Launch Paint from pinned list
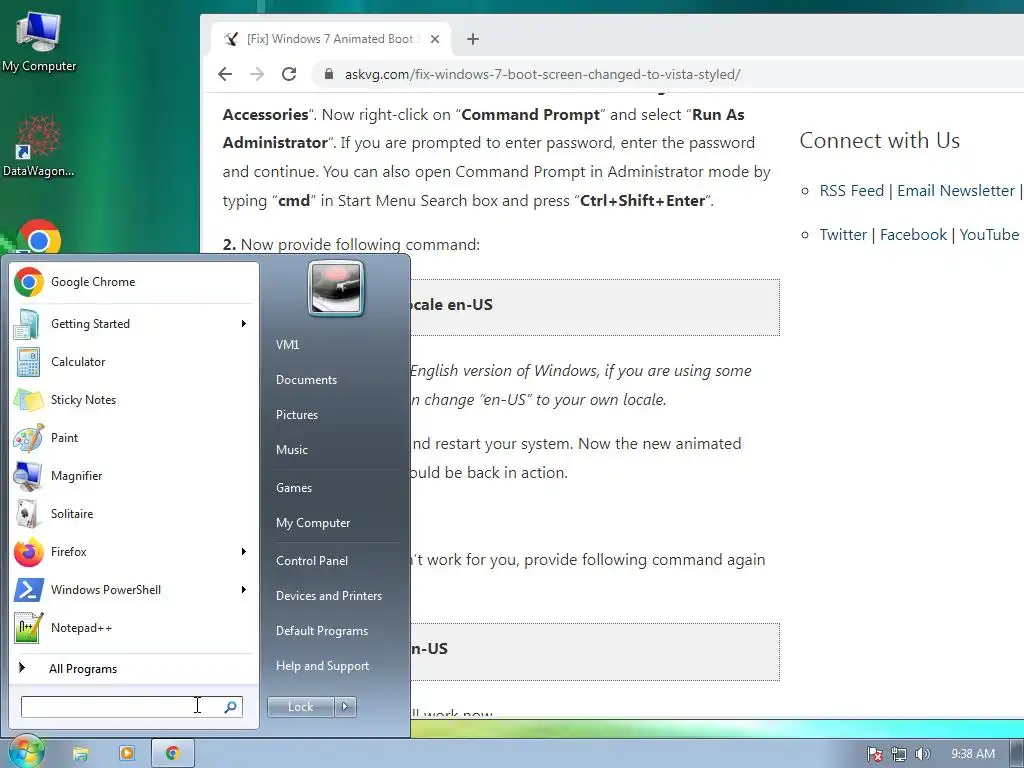The width and height of the screenshot is (1024, 768). pyautogui.click(x=134, y=438)
